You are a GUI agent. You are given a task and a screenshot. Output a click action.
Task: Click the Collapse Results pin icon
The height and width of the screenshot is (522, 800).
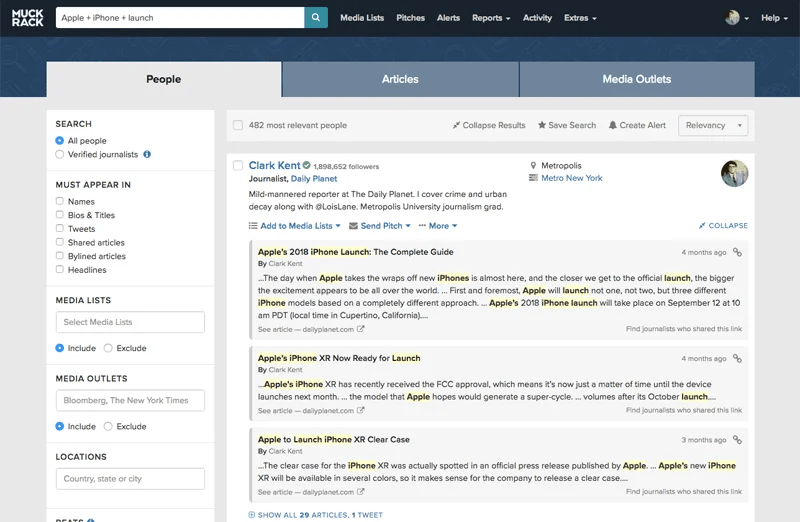tap(456, 125)
